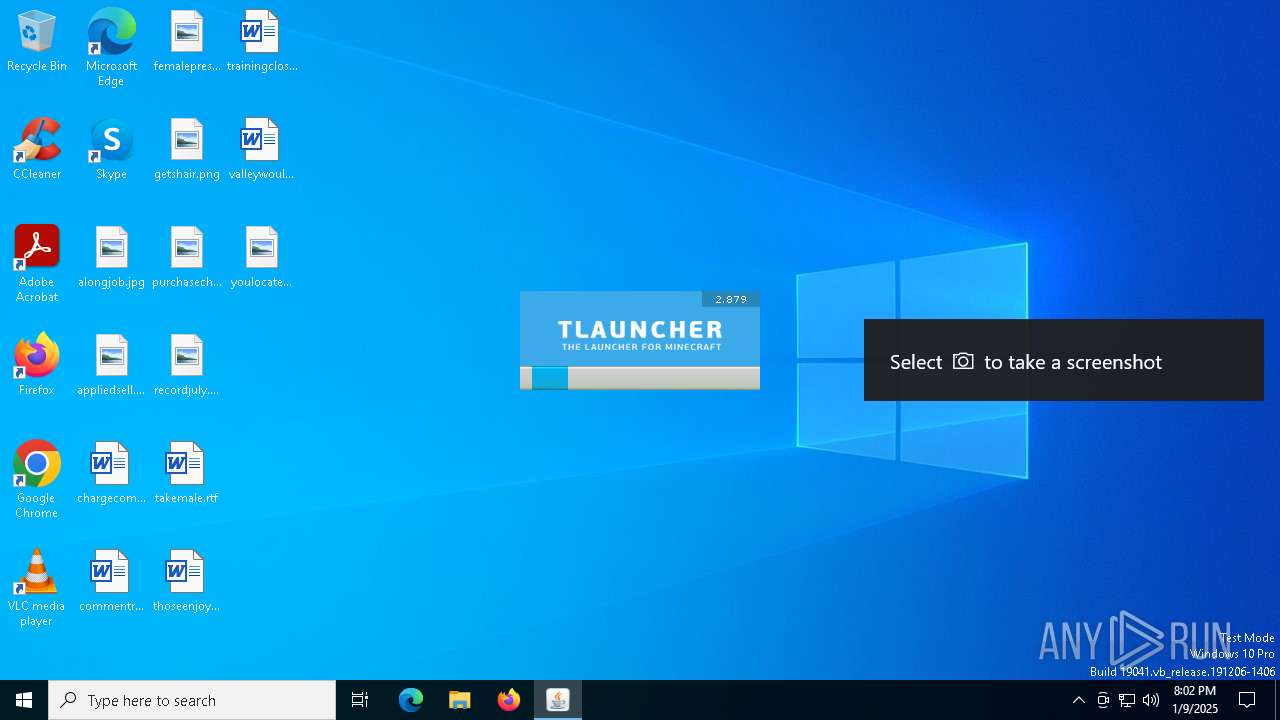Viewport: 1280px width, 720px height.
Task: Expand the hidden system tray icons
Action: click(x=1079, y=700)
